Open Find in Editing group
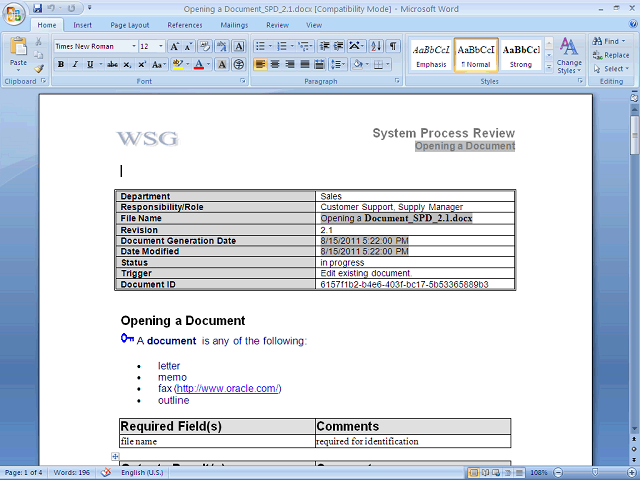 click(x=609, y=41)
